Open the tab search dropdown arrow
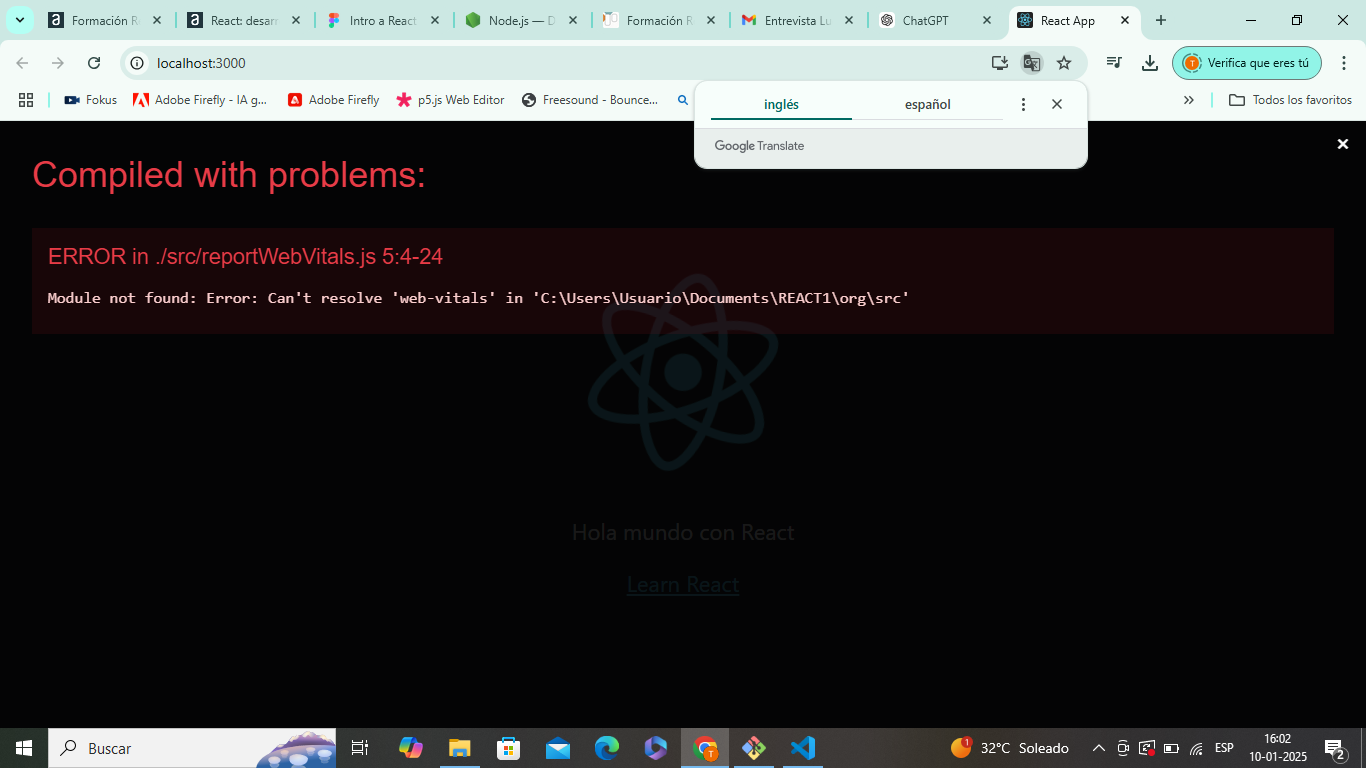Screen dimensions: 1366x768 (x=19, y=20)
